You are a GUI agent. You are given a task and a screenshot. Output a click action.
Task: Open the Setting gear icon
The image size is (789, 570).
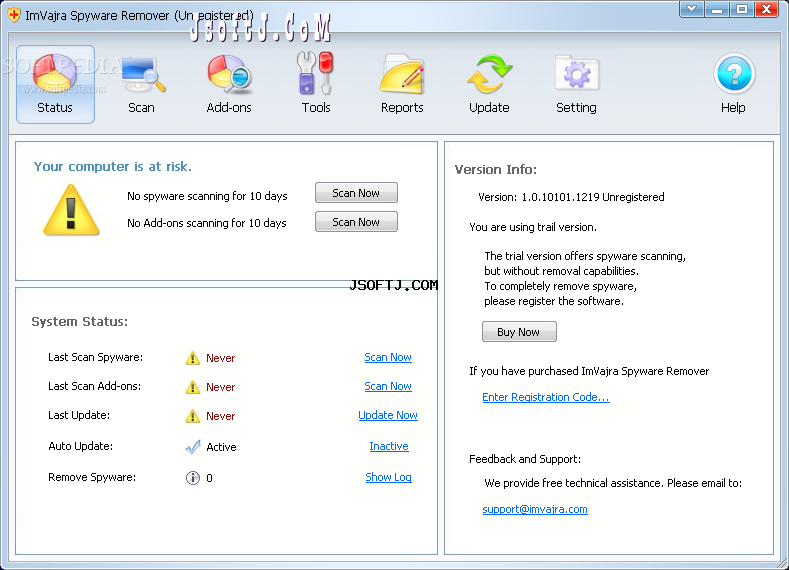577,73
